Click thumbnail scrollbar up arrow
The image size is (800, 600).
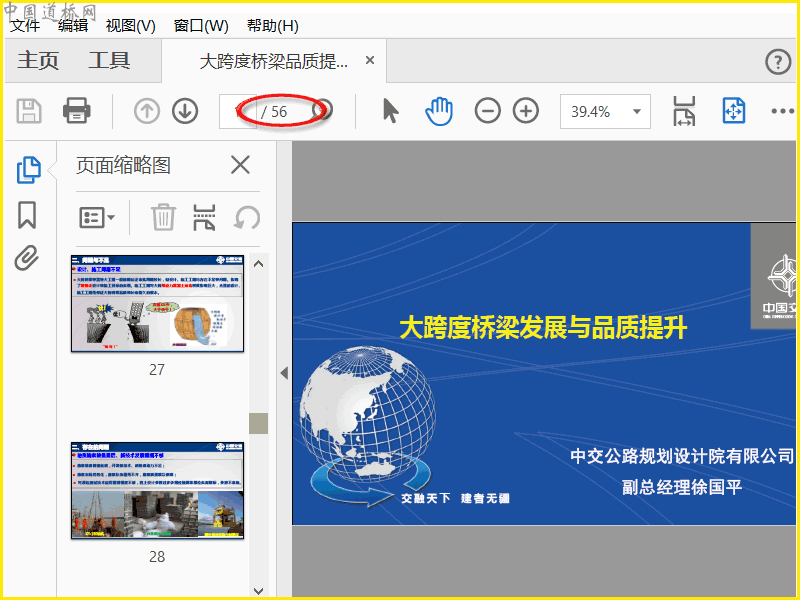(258, 264)
